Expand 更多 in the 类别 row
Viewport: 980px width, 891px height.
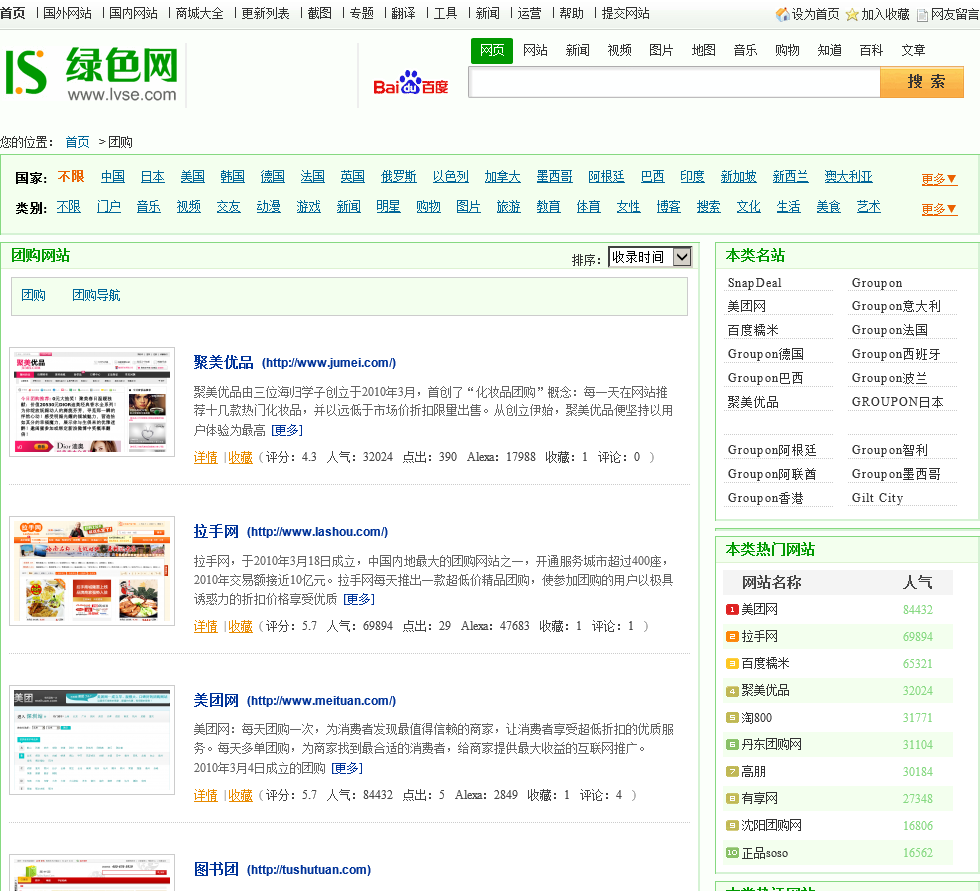click(x=939, y=209)
